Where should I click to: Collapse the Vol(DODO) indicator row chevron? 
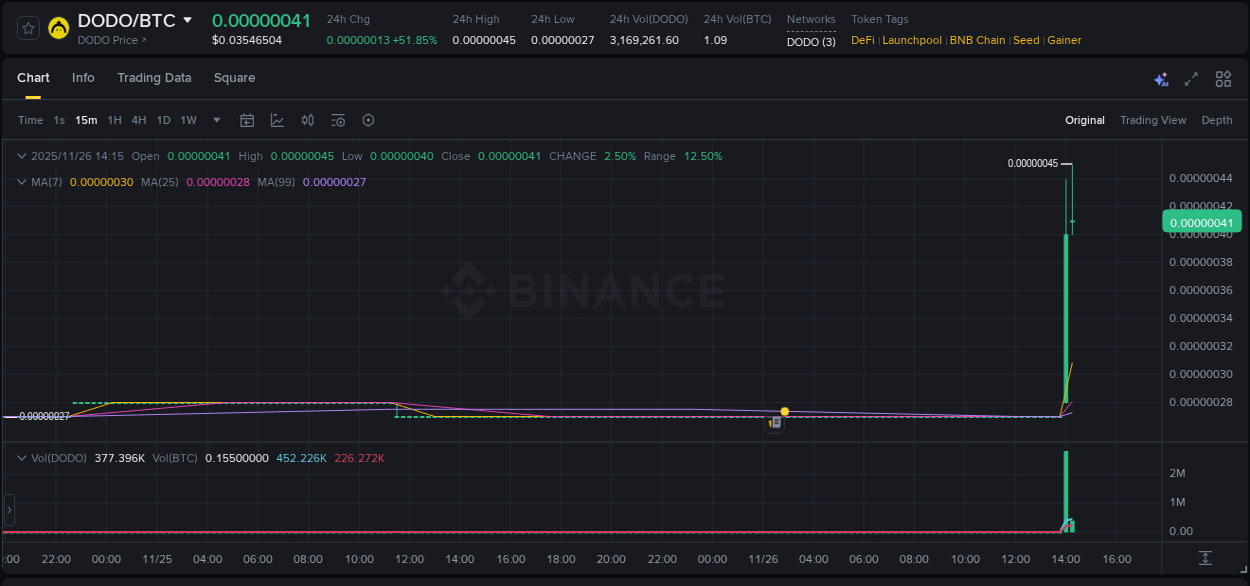pyautogui.click(x=20, y=457)
